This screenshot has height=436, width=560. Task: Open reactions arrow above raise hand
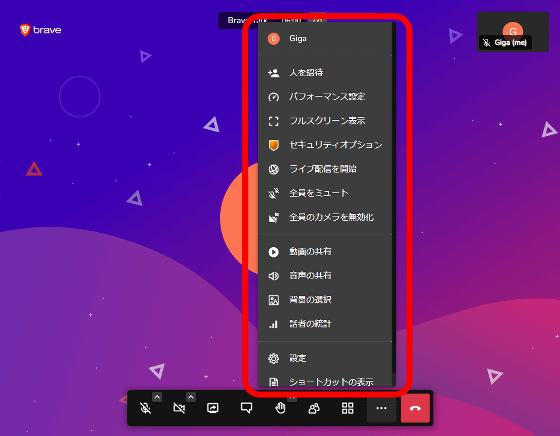point(292,397)
